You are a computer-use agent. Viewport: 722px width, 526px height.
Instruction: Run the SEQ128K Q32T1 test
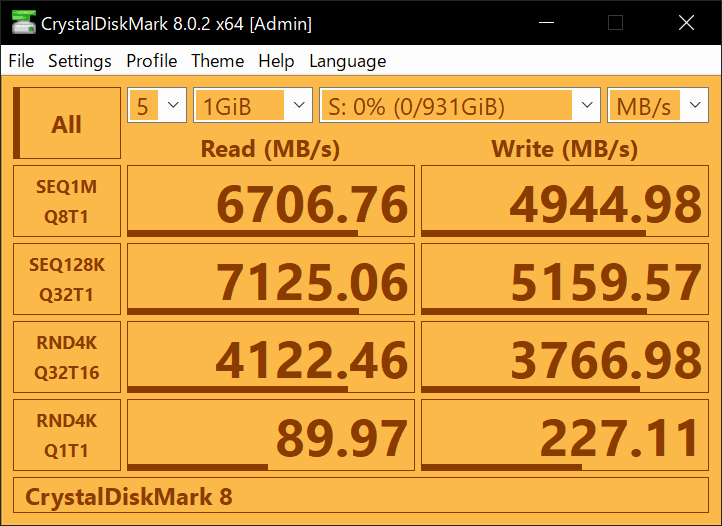tap(67, 279)
